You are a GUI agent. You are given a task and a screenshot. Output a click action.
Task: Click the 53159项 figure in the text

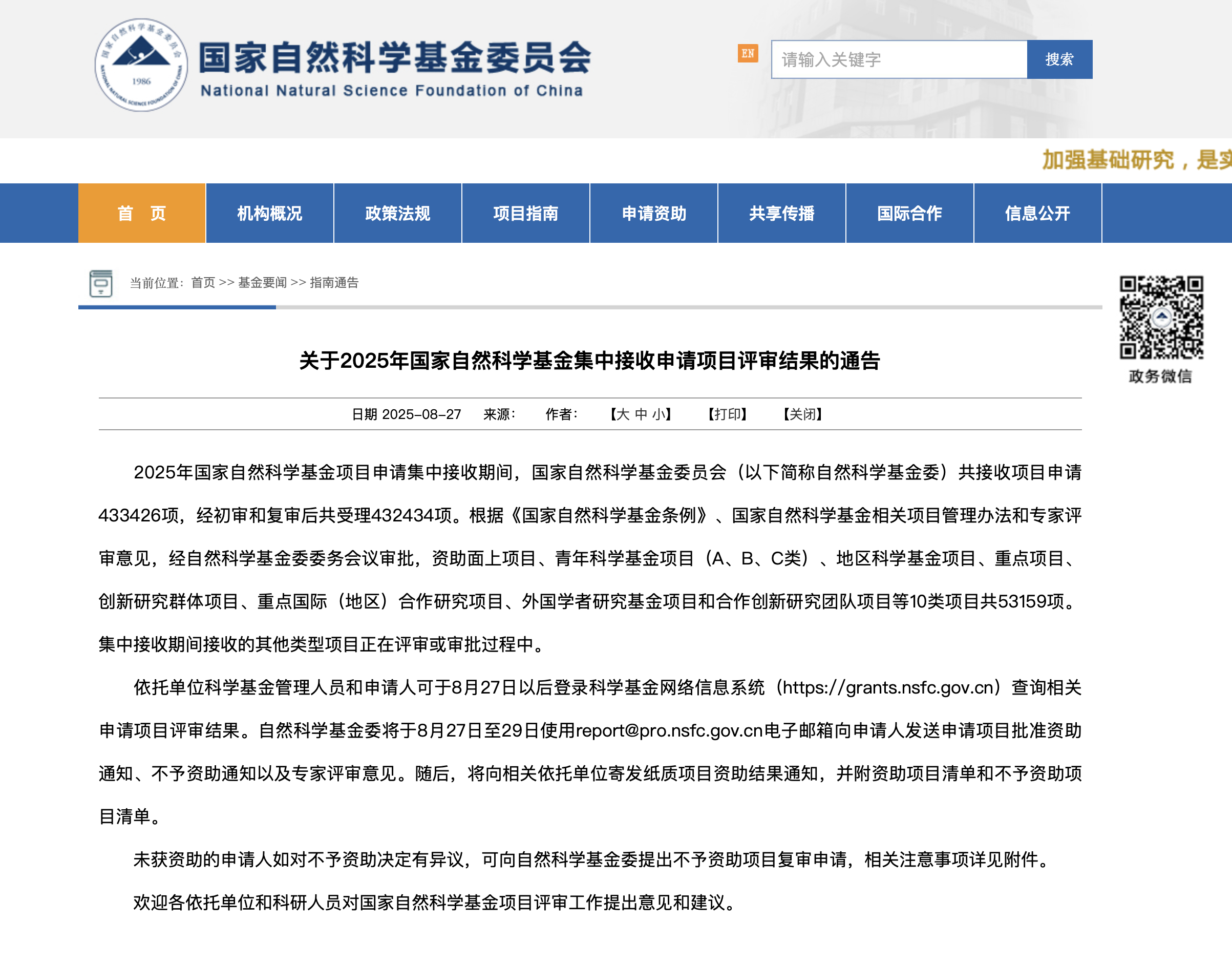point(1031,601)
